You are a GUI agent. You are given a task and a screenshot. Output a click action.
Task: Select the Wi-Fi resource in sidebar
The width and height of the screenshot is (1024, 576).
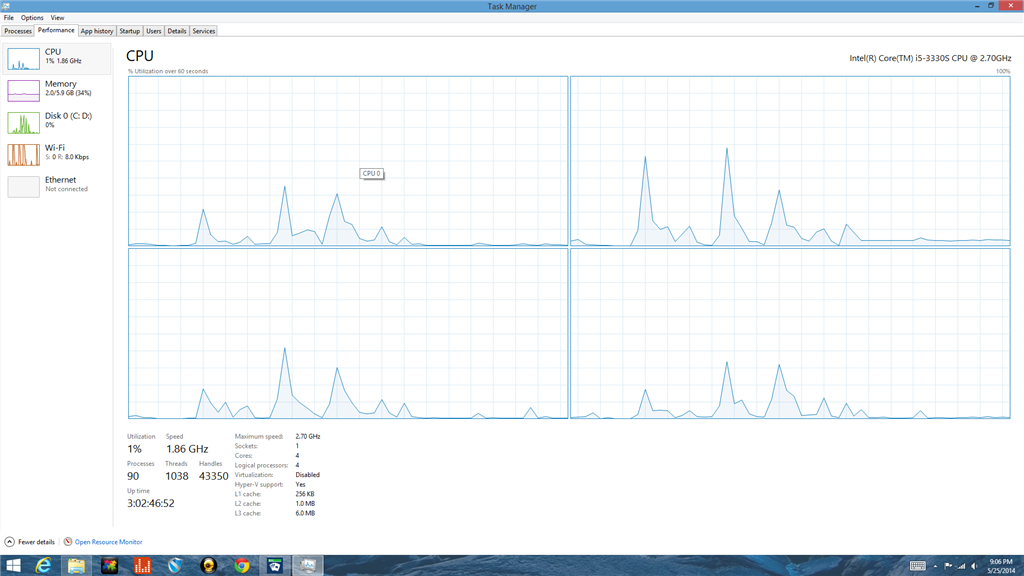(57, 154)
